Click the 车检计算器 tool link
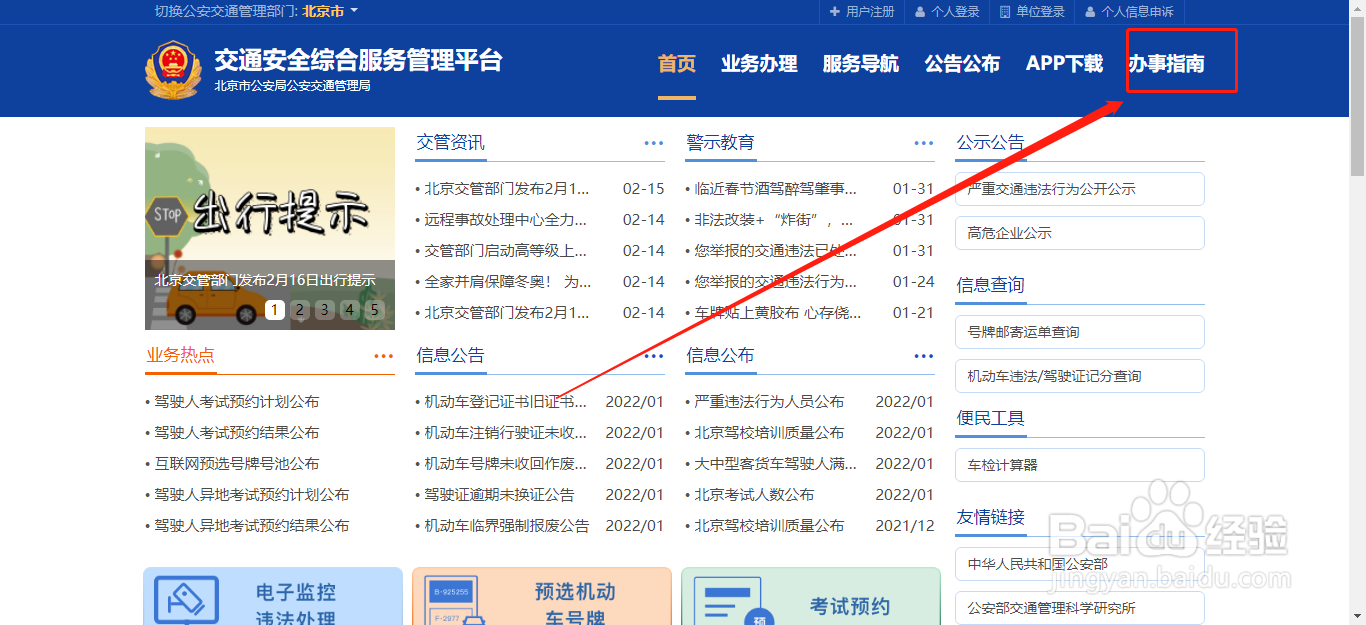This screenshot has width=1366, height=625. (1079, 465)
